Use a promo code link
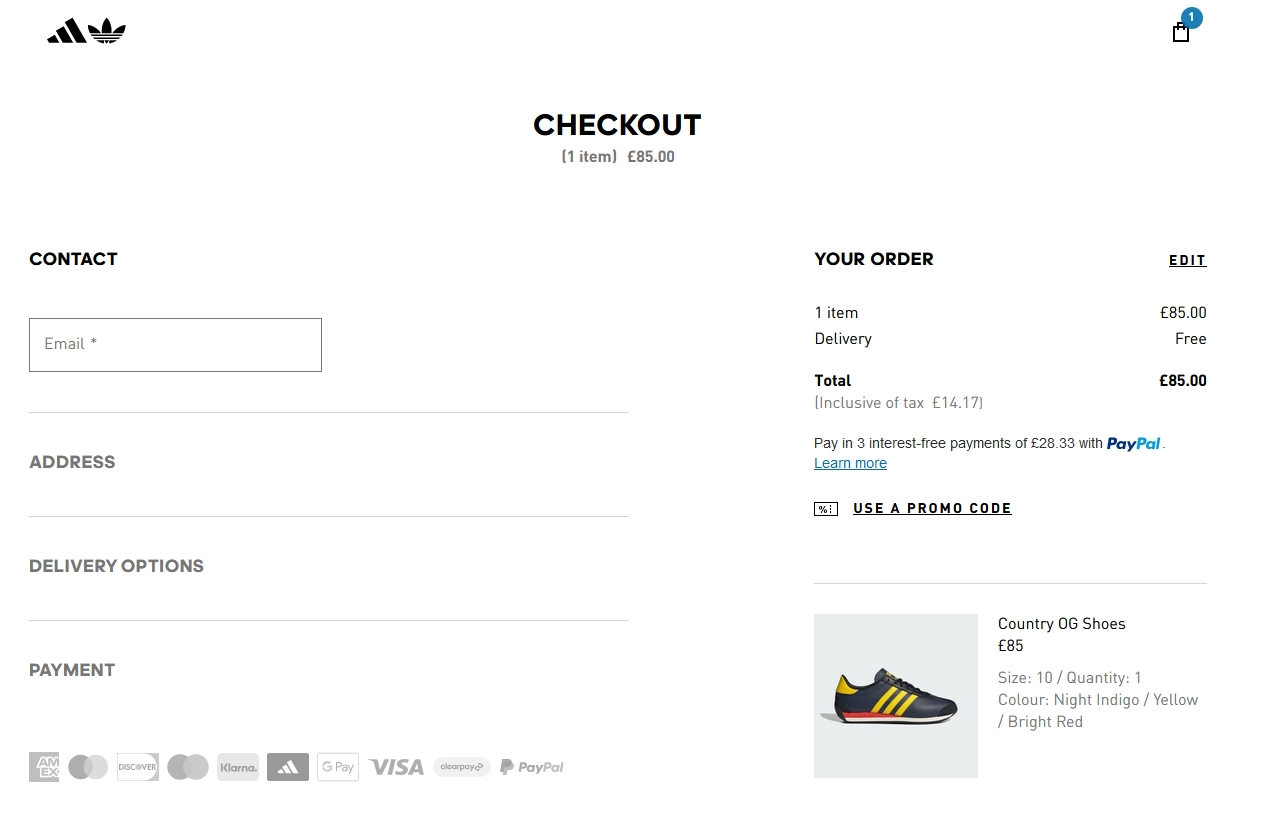Image resolution: width=1271 pixels, height=826 pixels. point(932,508)
